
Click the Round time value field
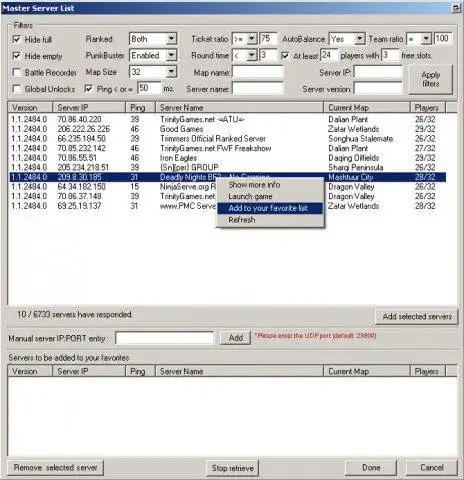coord(268,55)
